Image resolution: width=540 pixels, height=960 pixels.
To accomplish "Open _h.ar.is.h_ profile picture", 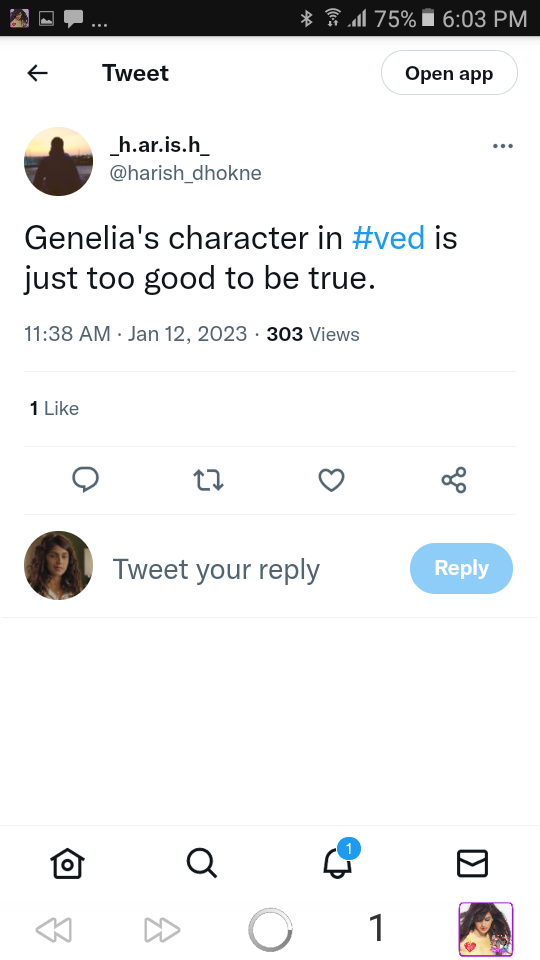I will pos(59,162).
